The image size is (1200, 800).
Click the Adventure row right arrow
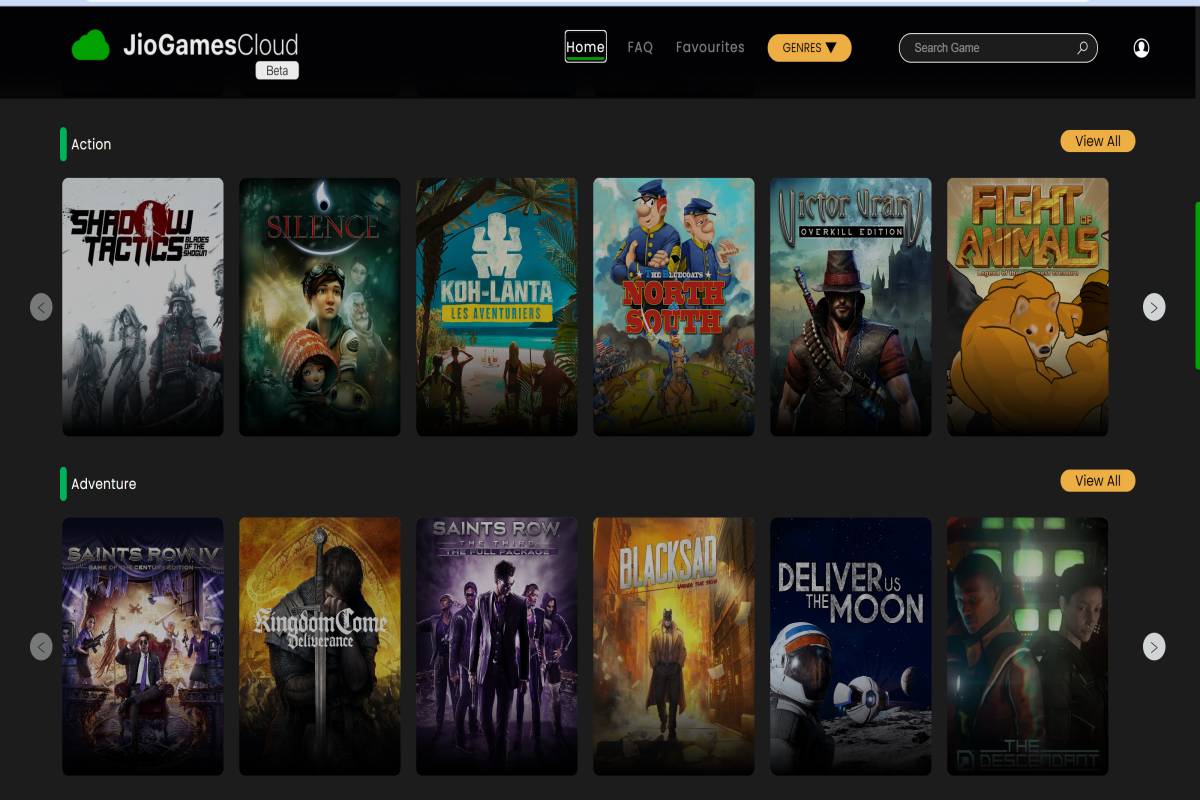(1154, 647)
